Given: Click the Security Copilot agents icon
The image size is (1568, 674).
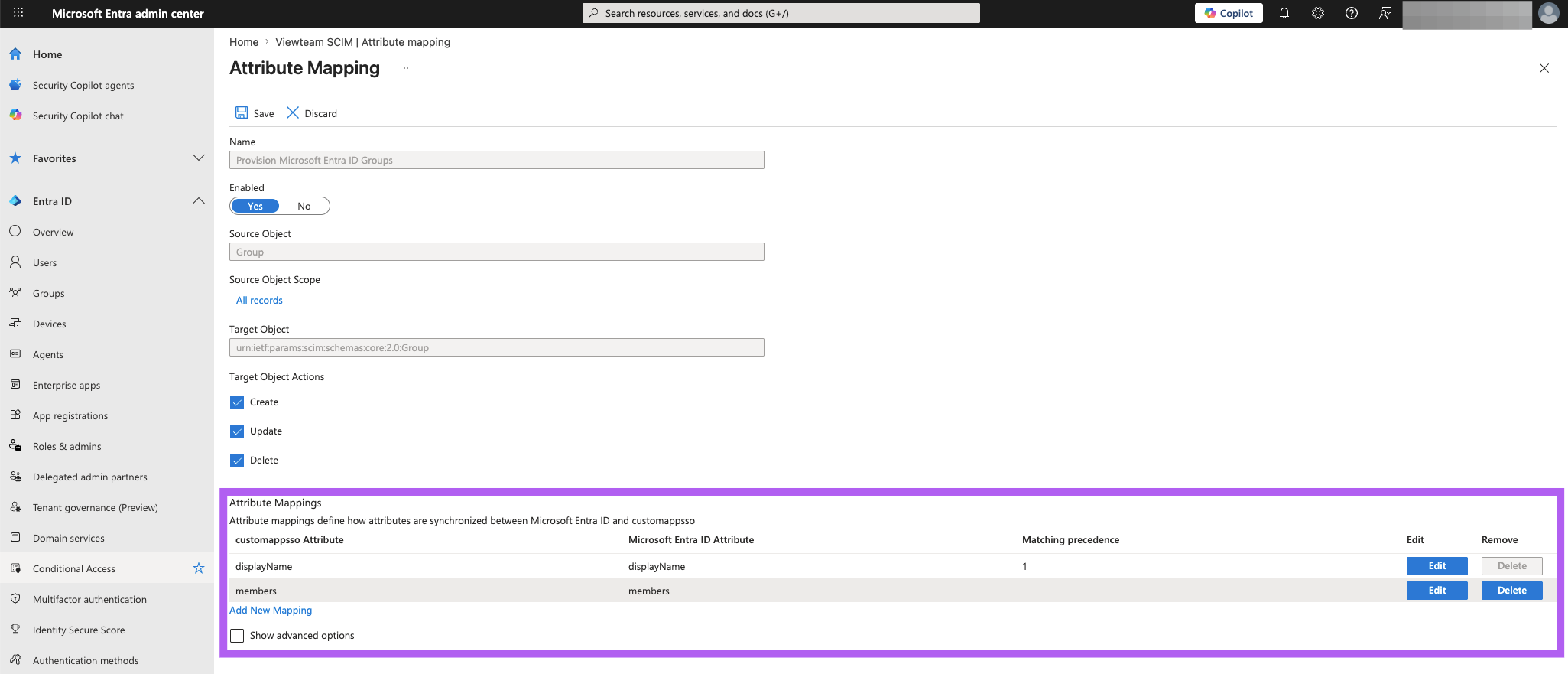Looking at the screenshot, I should (x=15, y=85).
